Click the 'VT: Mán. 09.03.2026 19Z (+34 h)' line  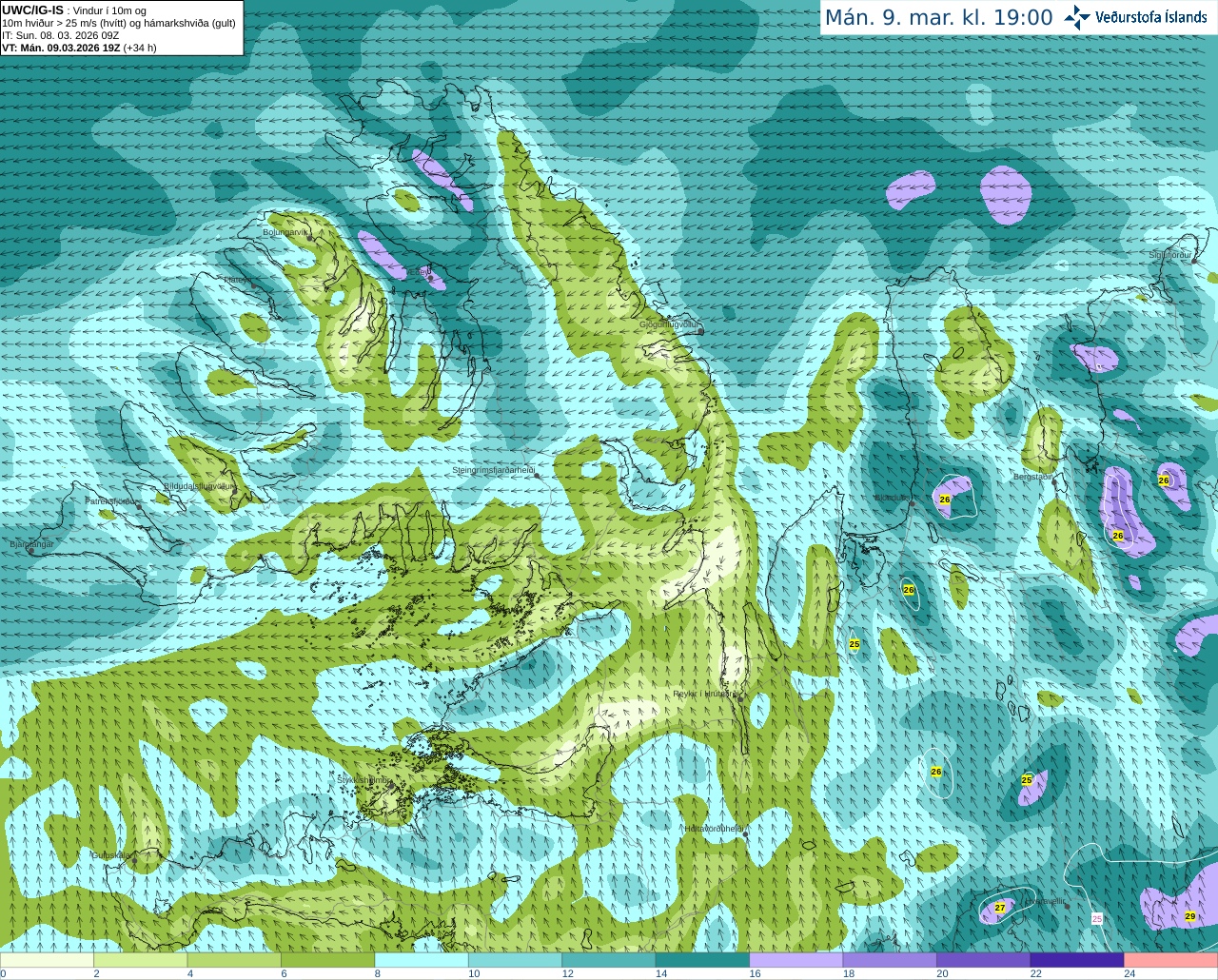(x=79, y=48)
